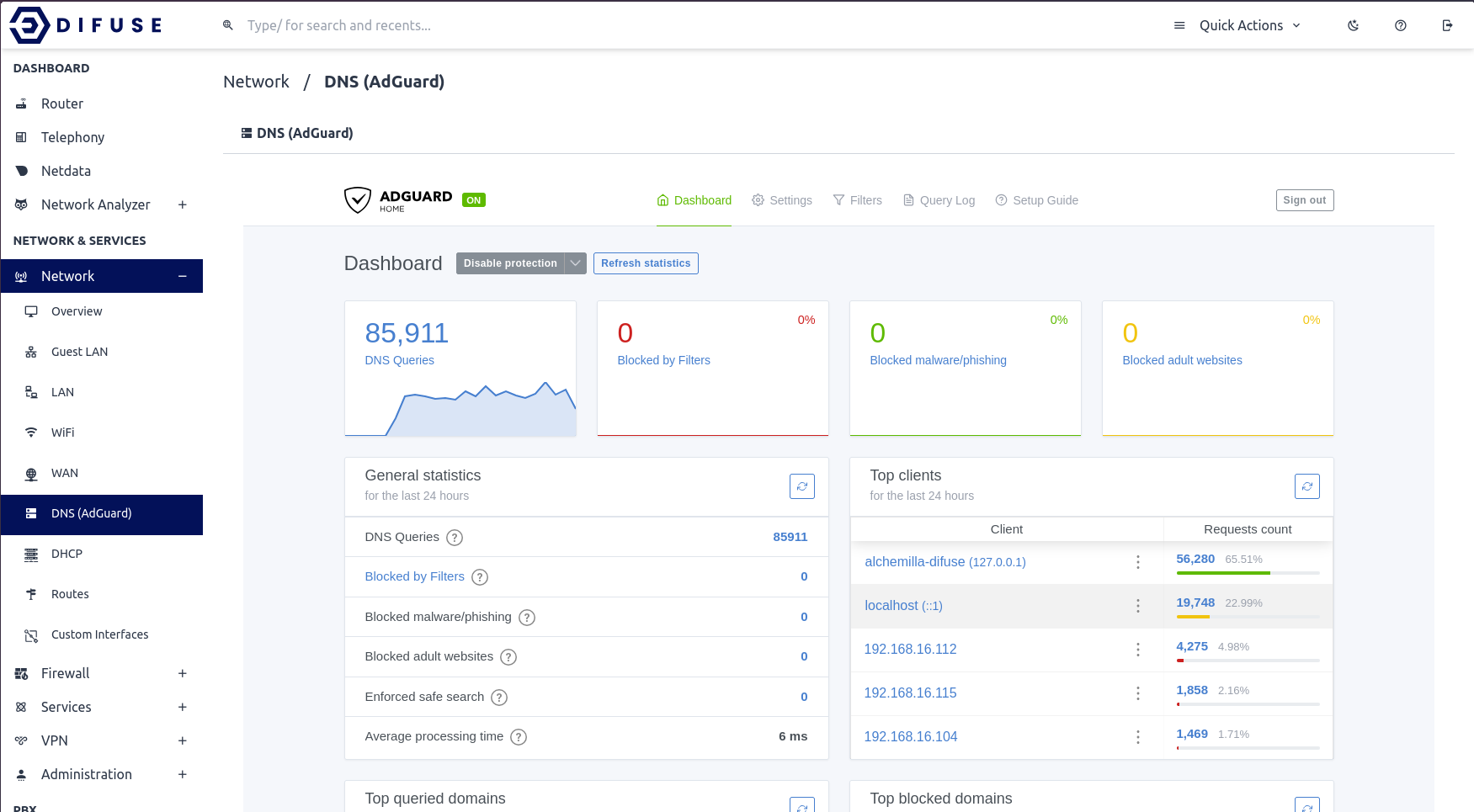Image resolution: width=1474 pixels, height=812 pixels.
Task: Select Custom Interfaces menu item
Action: (x=99, y=634)
